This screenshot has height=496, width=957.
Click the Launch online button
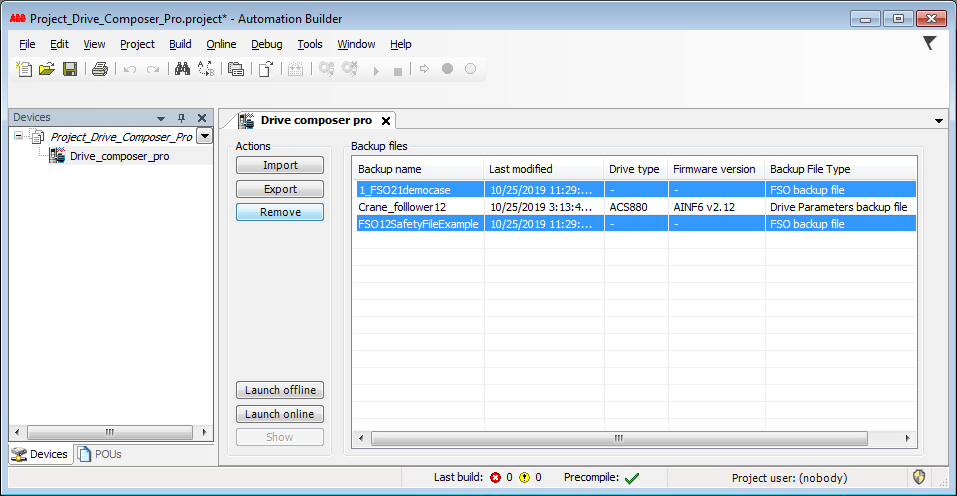(280, 414)
